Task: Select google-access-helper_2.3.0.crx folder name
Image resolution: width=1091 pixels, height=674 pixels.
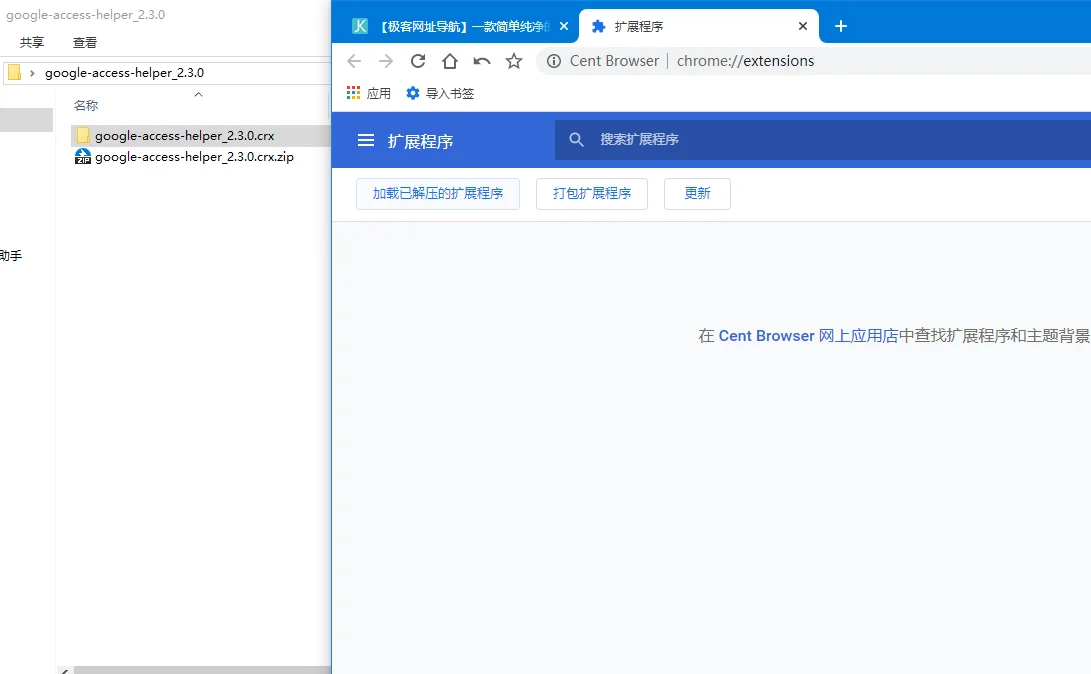Action: pos(184,136)
